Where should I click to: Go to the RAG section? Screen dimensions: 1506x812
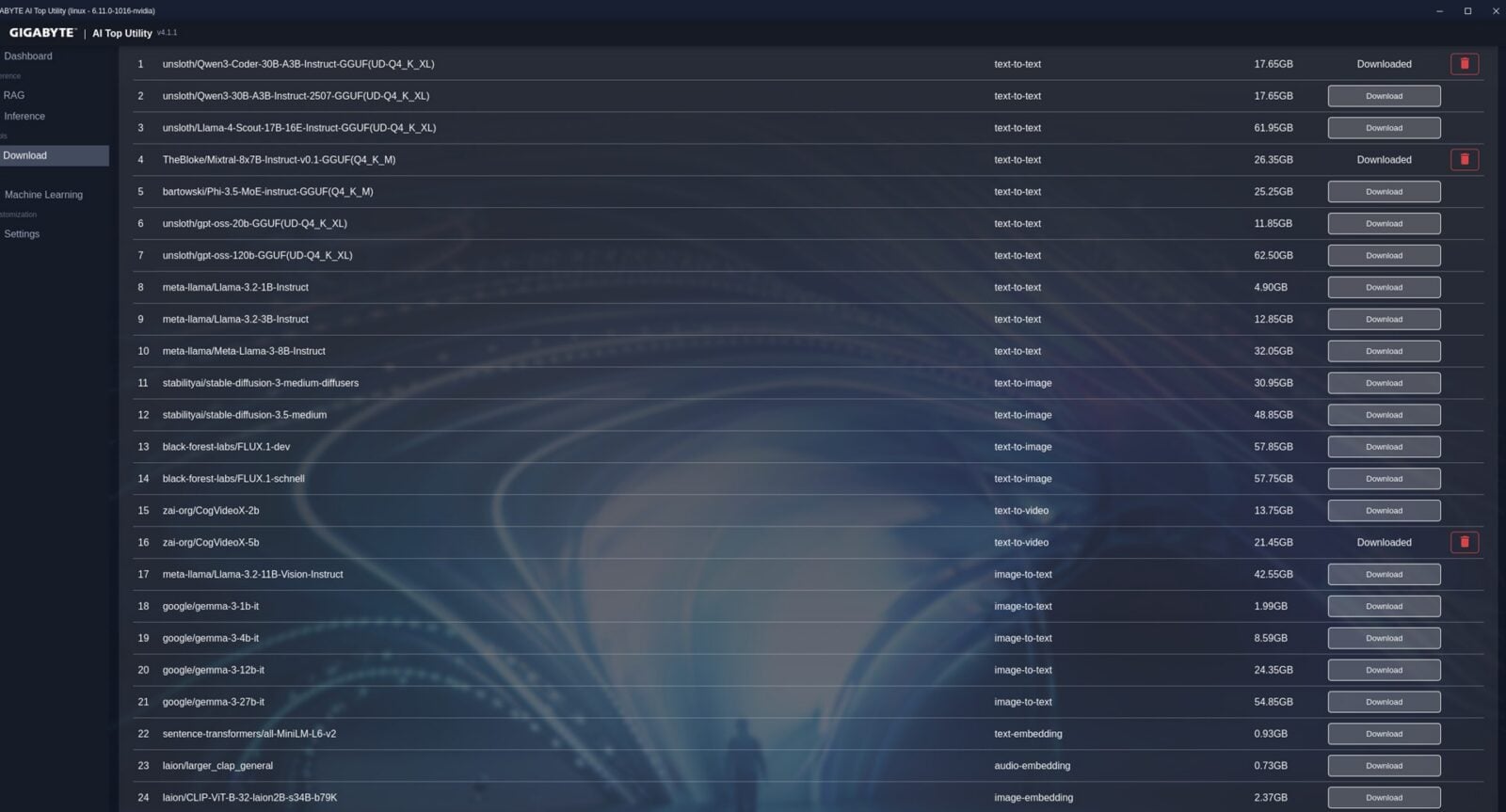(x=14, y=95)
